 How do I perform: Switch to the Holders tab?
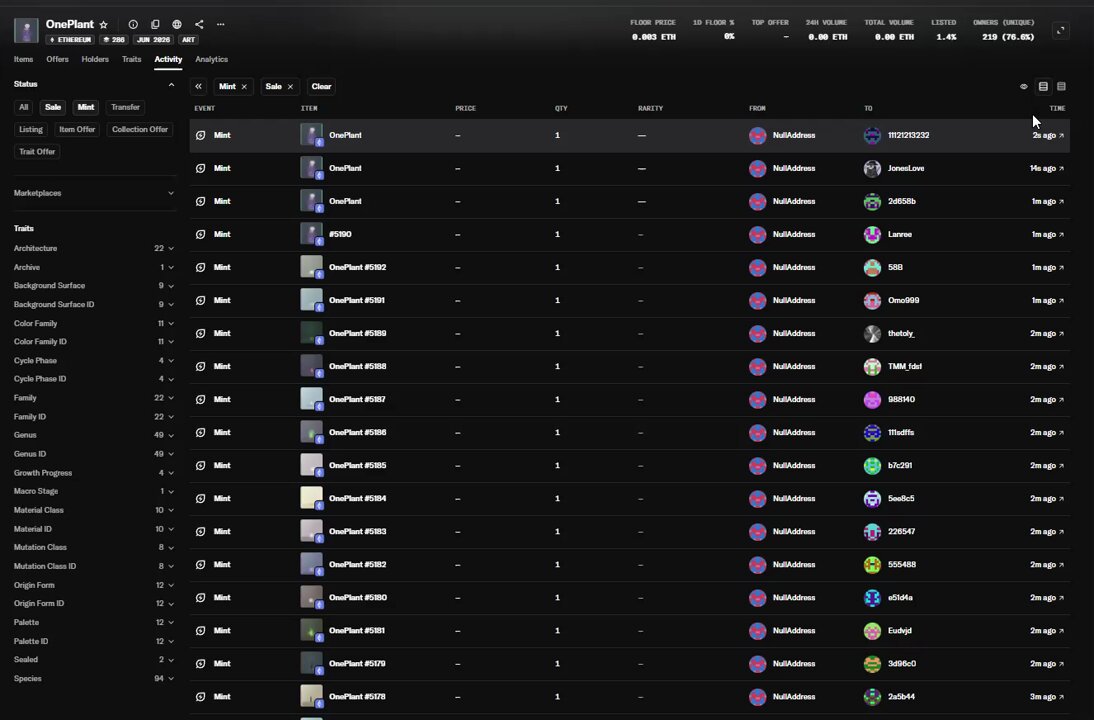[x=95, y=59]
